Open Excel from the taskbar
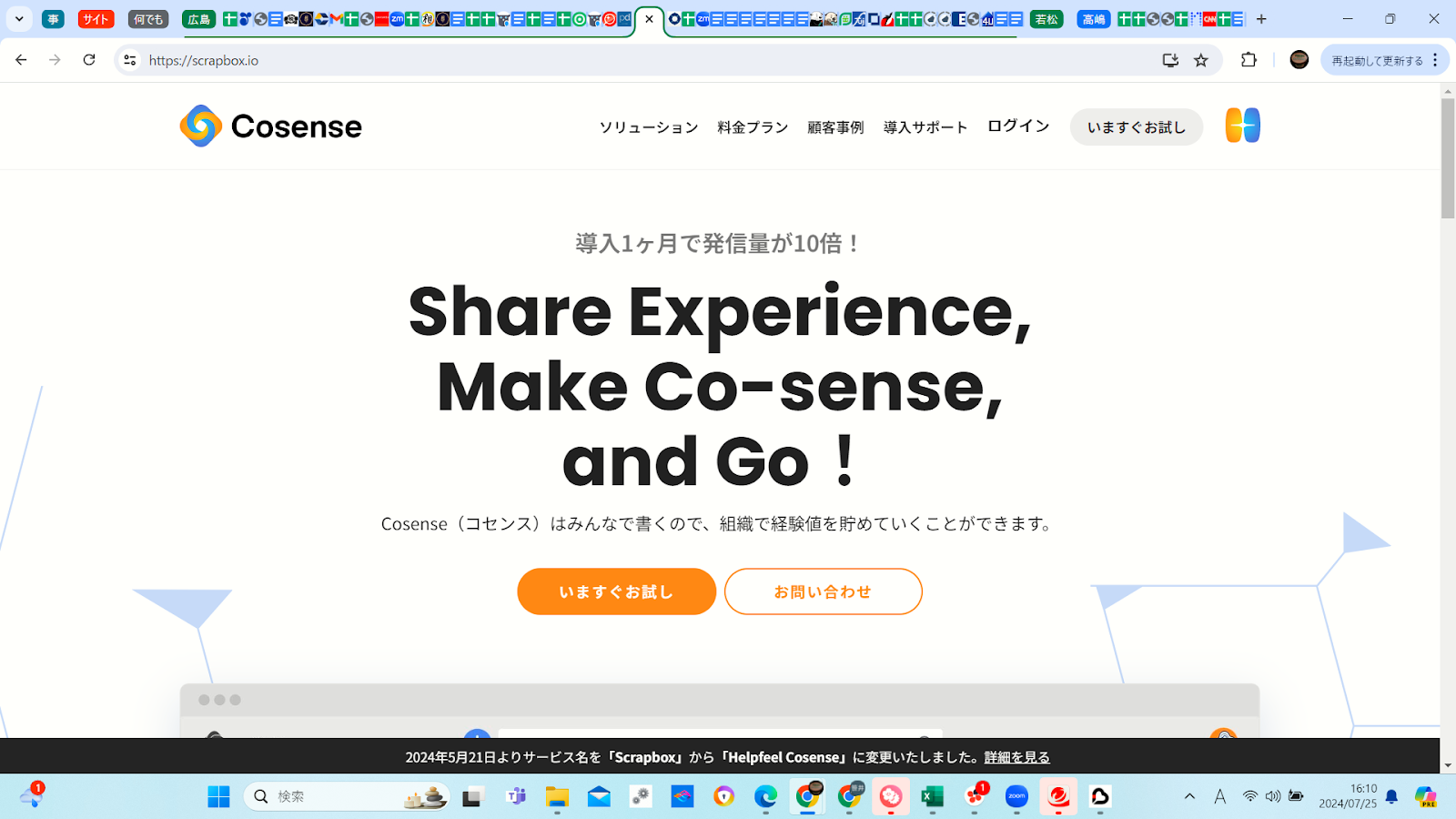 pos(932,796)
